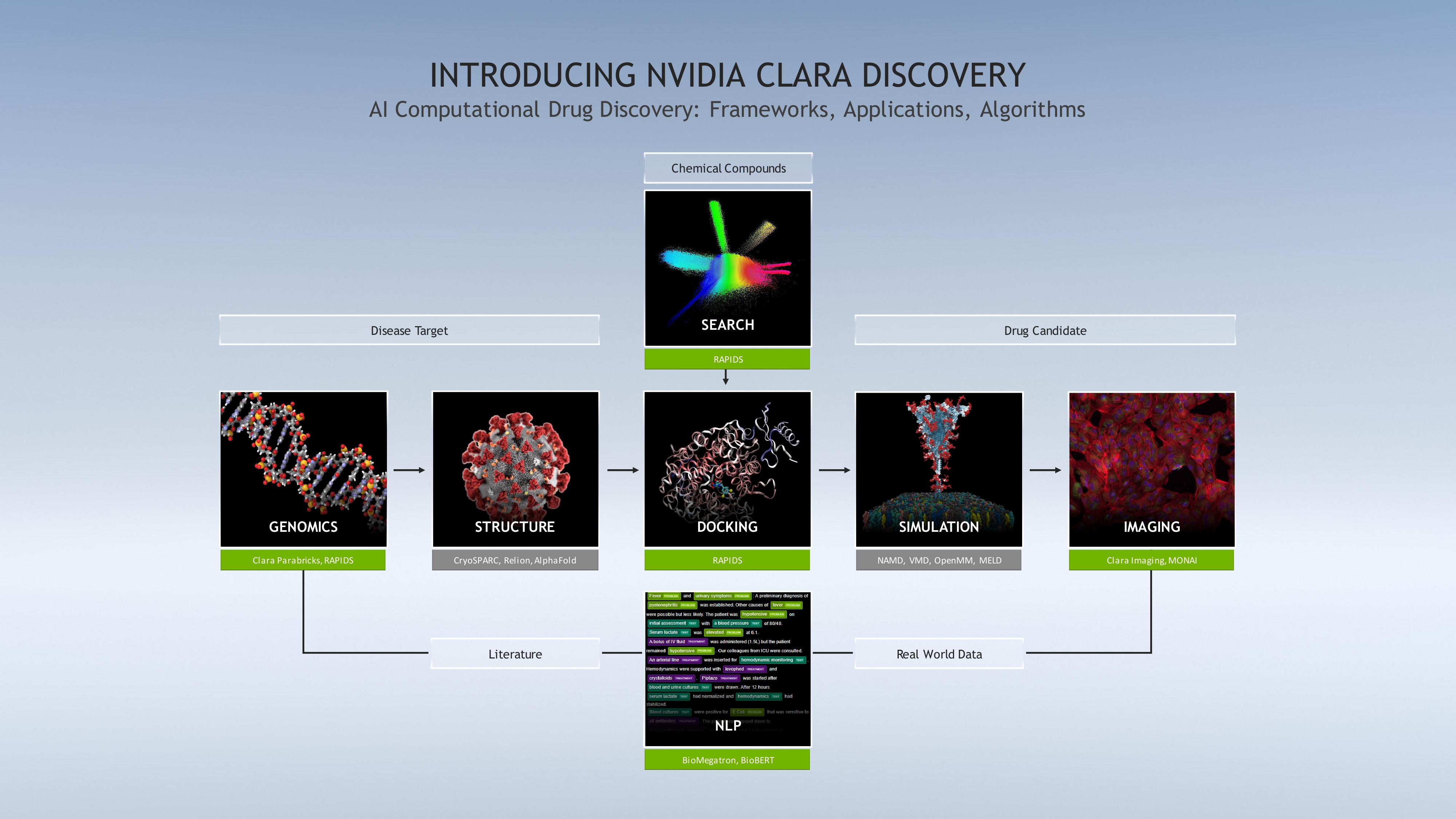Click the GENOMICS workflow icon

tap(302, 481)
